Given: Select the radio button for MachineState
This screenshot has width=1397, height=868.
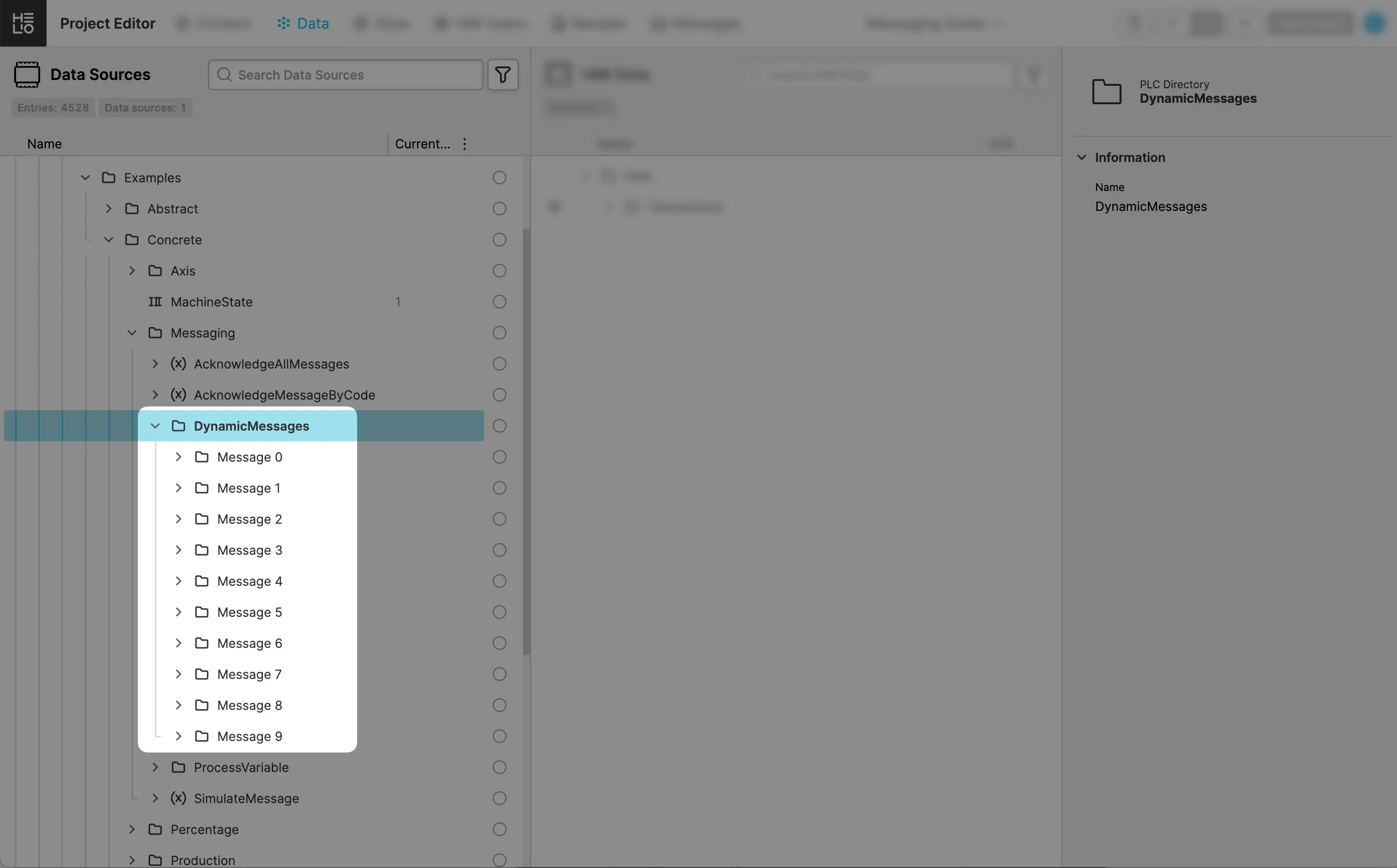Looking at the screenshot, I should (500, 302).
